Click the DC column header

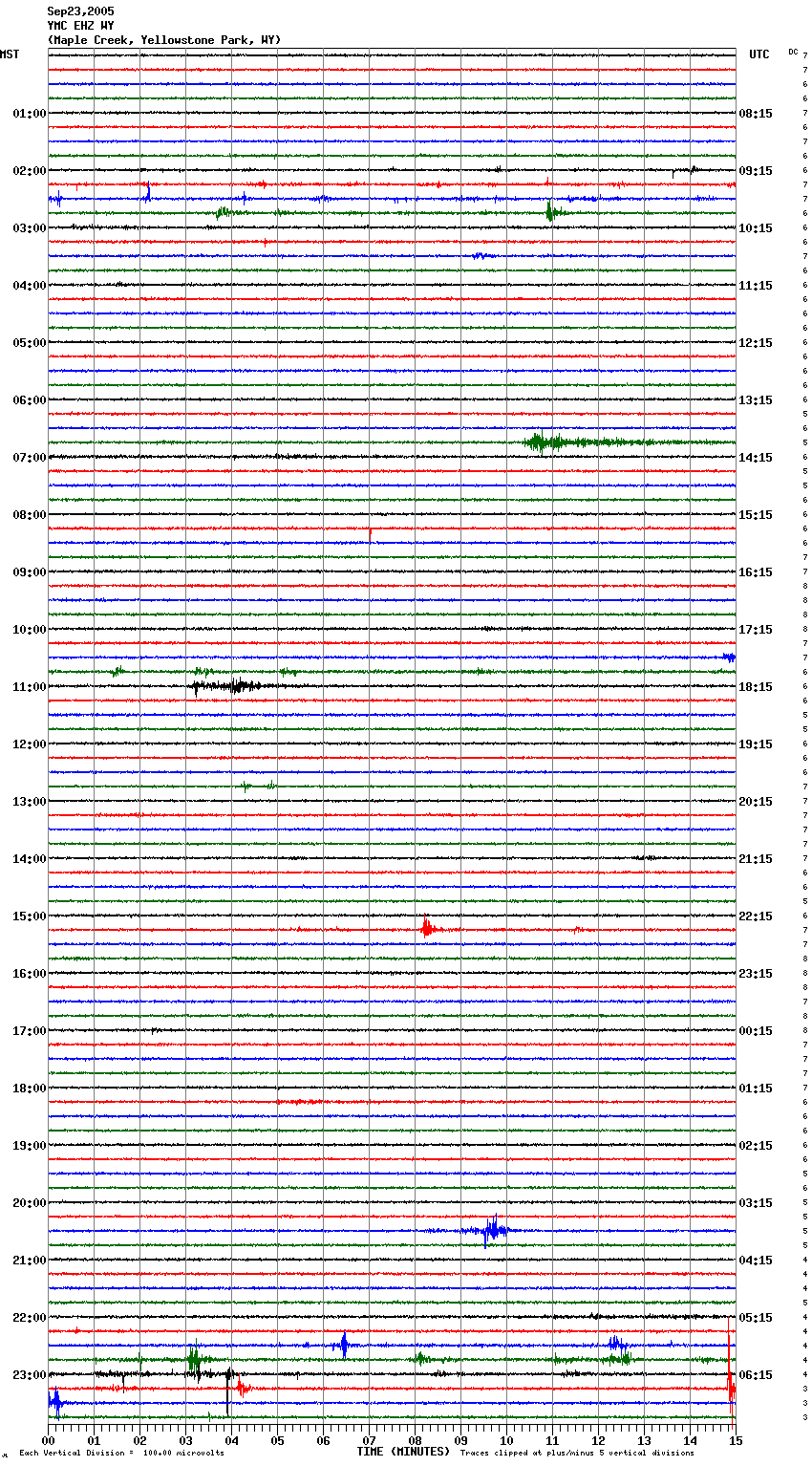click(793, 52)
